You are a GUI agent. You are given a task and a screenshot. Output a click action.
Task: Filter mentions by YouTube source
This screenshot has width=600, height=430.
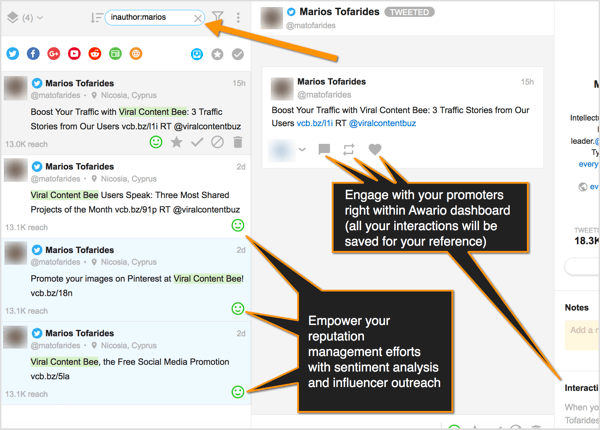[x=74, y=54]
